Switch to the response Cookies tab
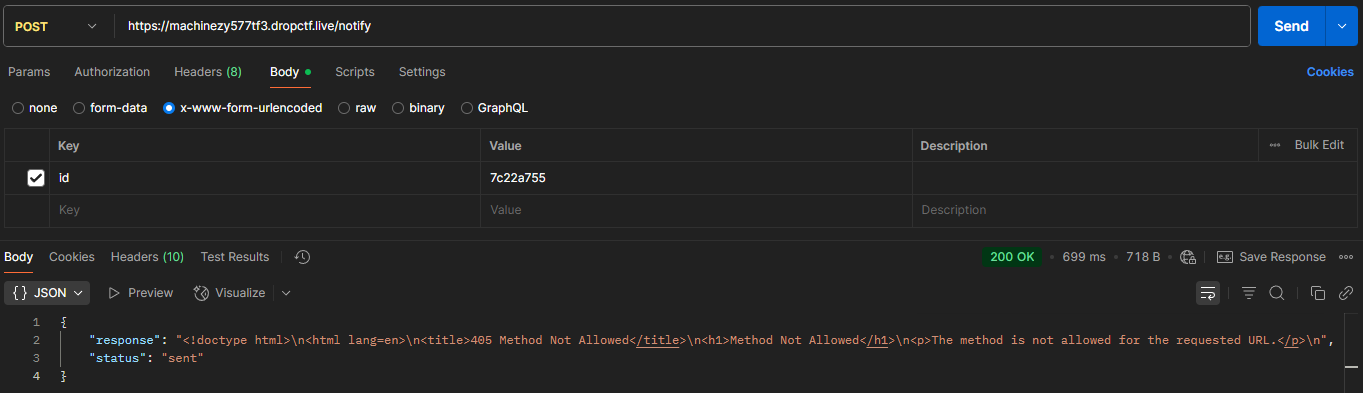This screenshot has width=1363, height=393. (x=72, y=257)
